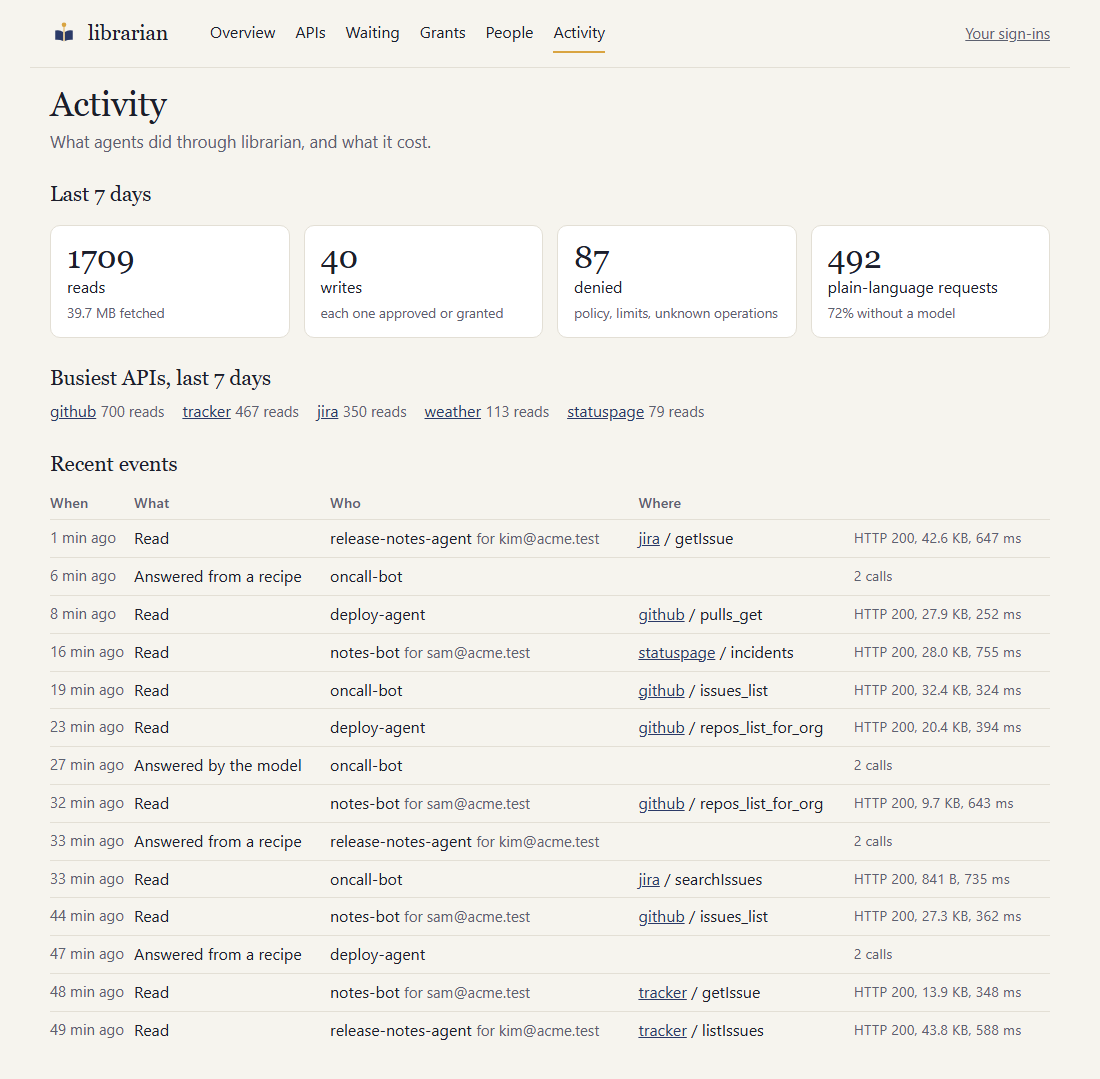
Task: Go to the APIs tab
Action: pos(310,33)
